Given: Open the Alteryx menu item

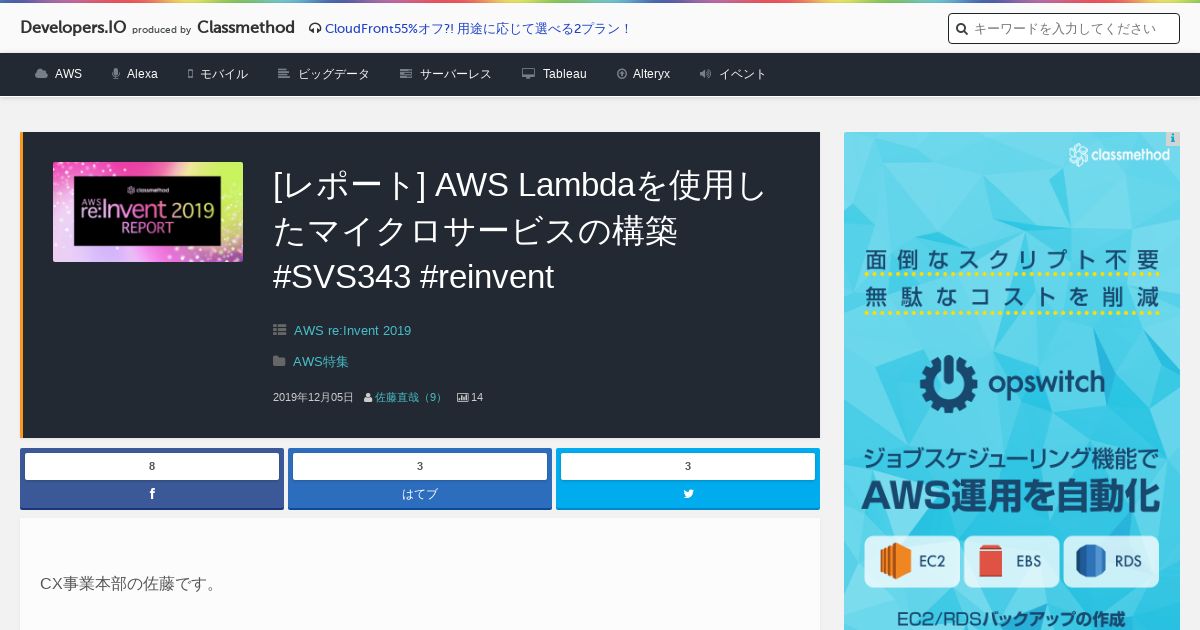Looking at the screenshot, I should coord(643,74).
